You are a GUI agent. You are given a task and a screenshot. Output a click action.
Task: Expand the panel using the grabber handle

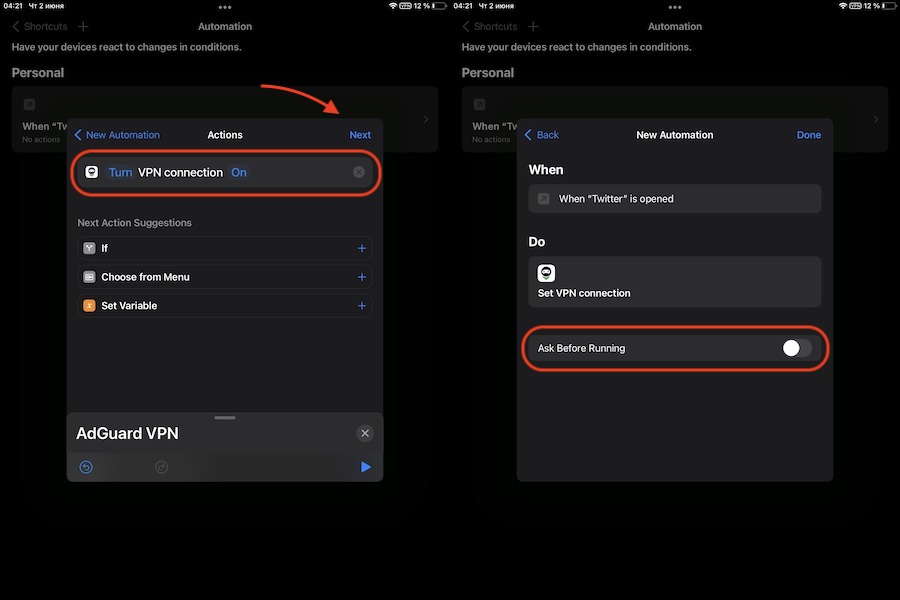pyautogui.click(x=225, y=417)
